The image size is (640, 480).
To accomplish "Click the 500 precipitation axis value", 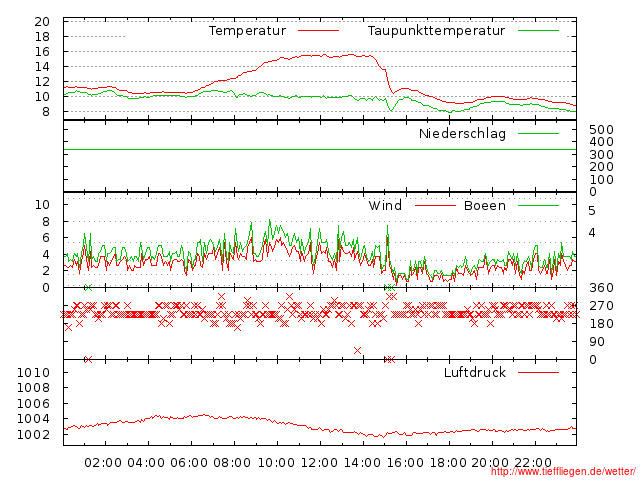I will [x=601, y=130].
